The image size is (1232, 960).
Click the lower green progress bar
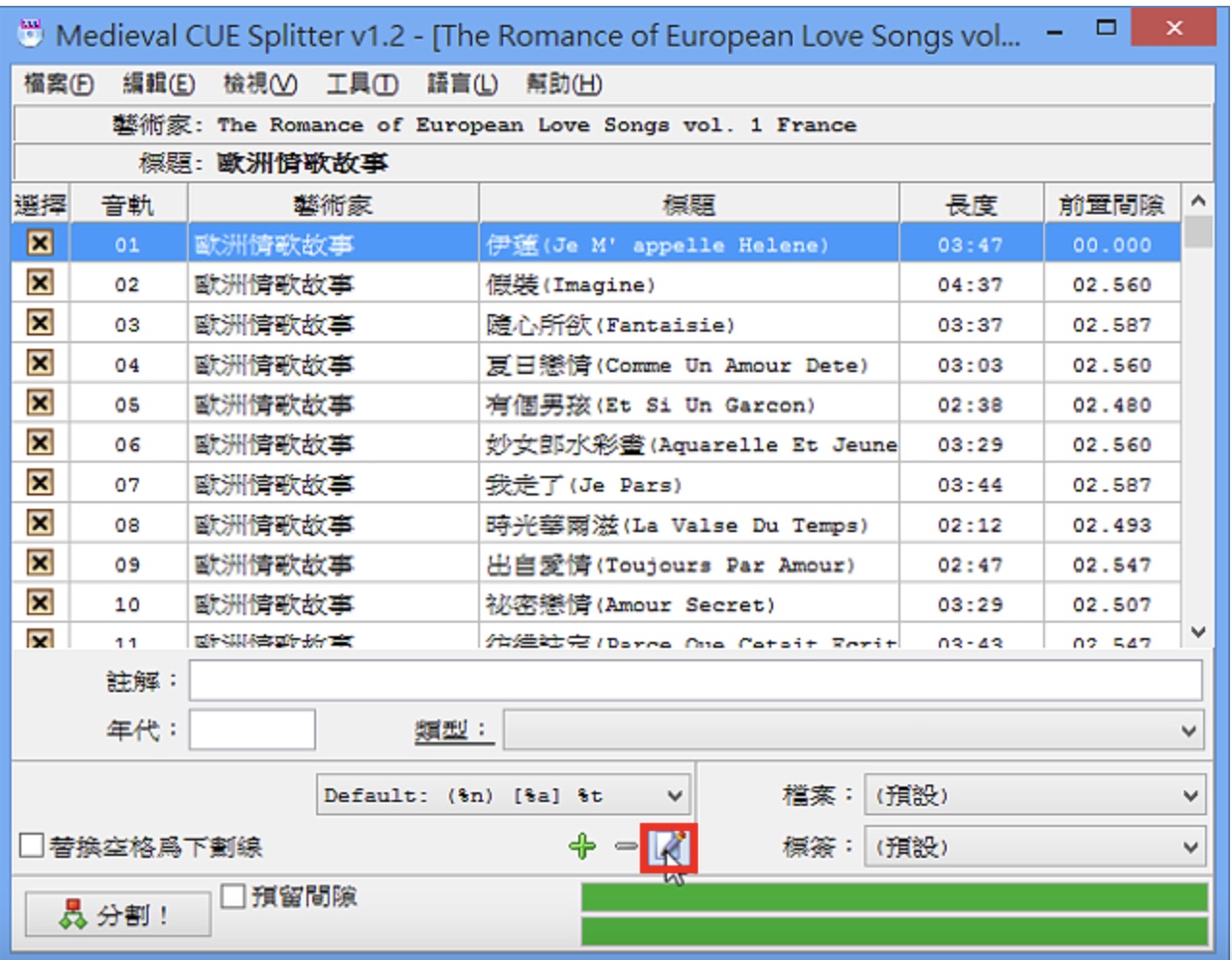895,930
